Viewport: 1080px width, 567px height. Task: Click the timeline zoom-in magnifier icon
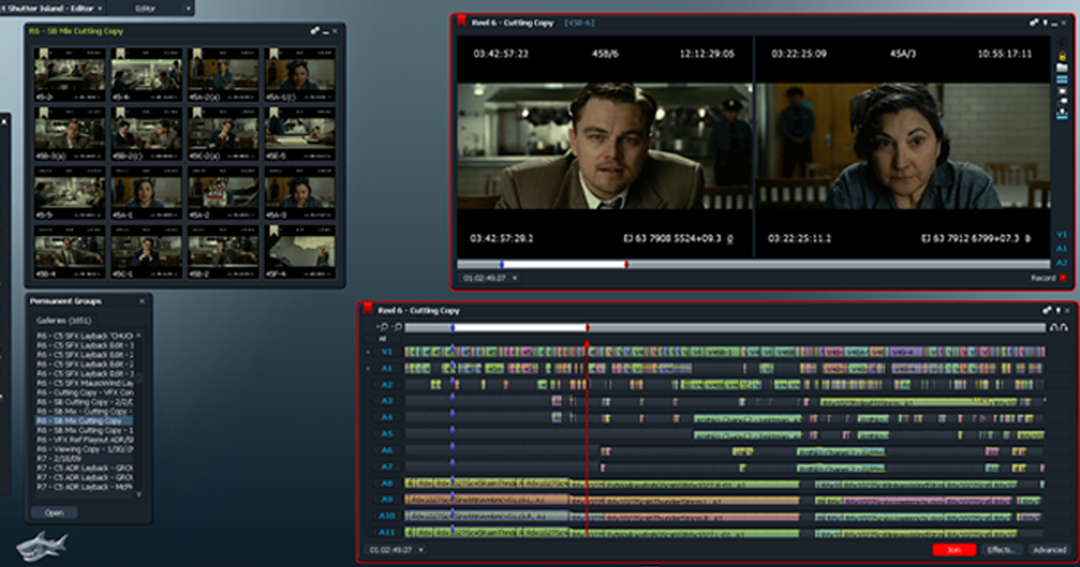(383, 327)
